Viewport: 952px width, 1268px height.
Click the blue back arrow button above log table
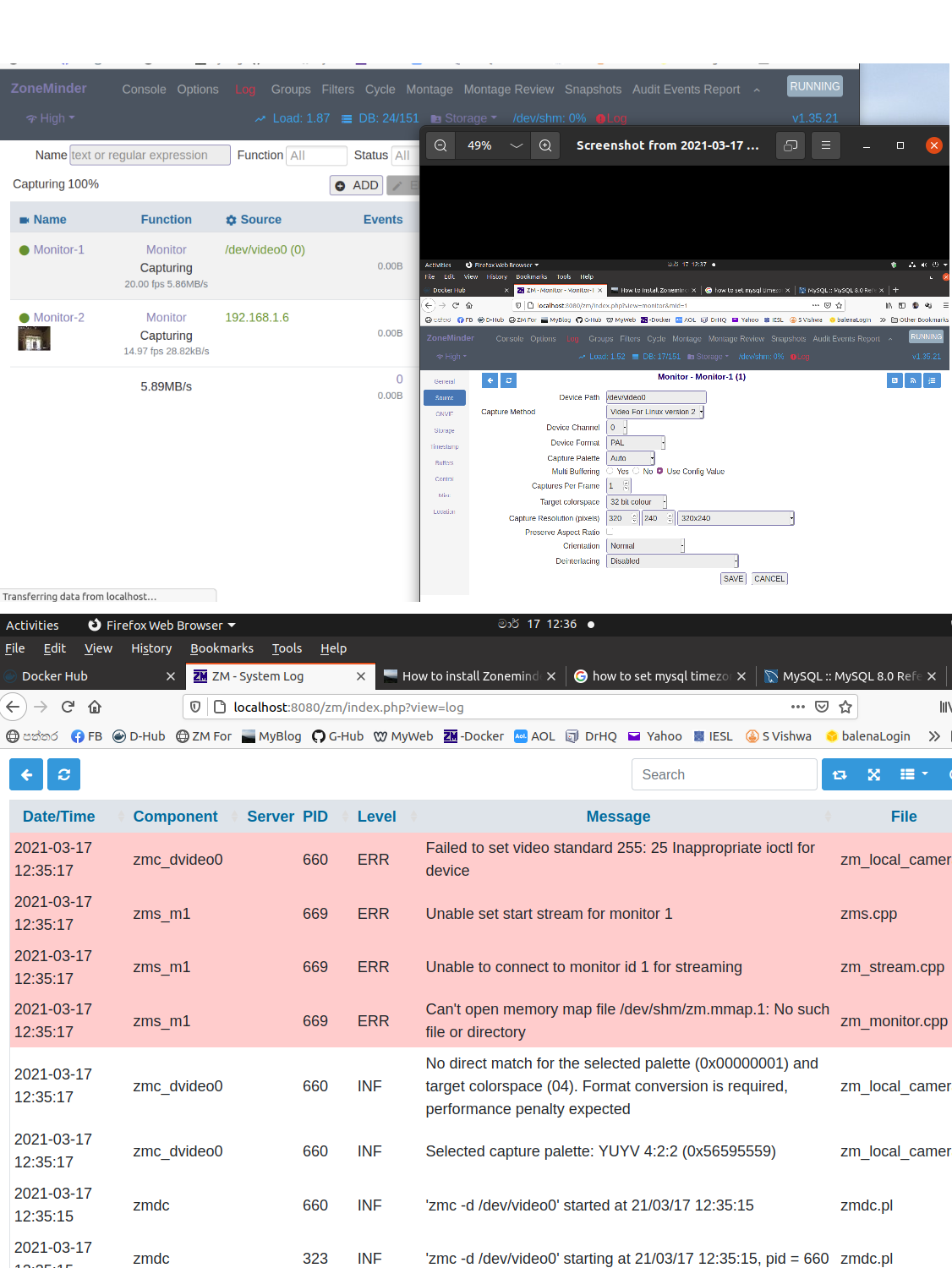click(26, 774)
